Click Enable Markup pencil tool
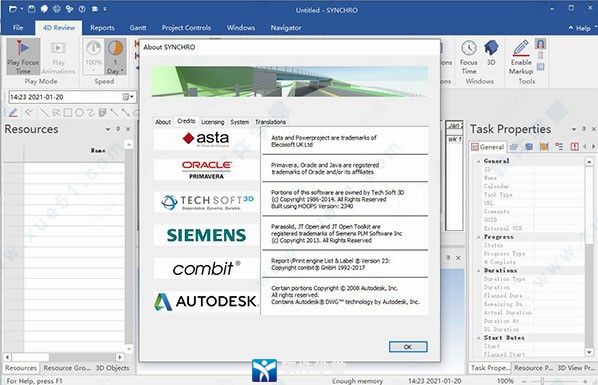This screenshot has height=385, width=598. 521,57
